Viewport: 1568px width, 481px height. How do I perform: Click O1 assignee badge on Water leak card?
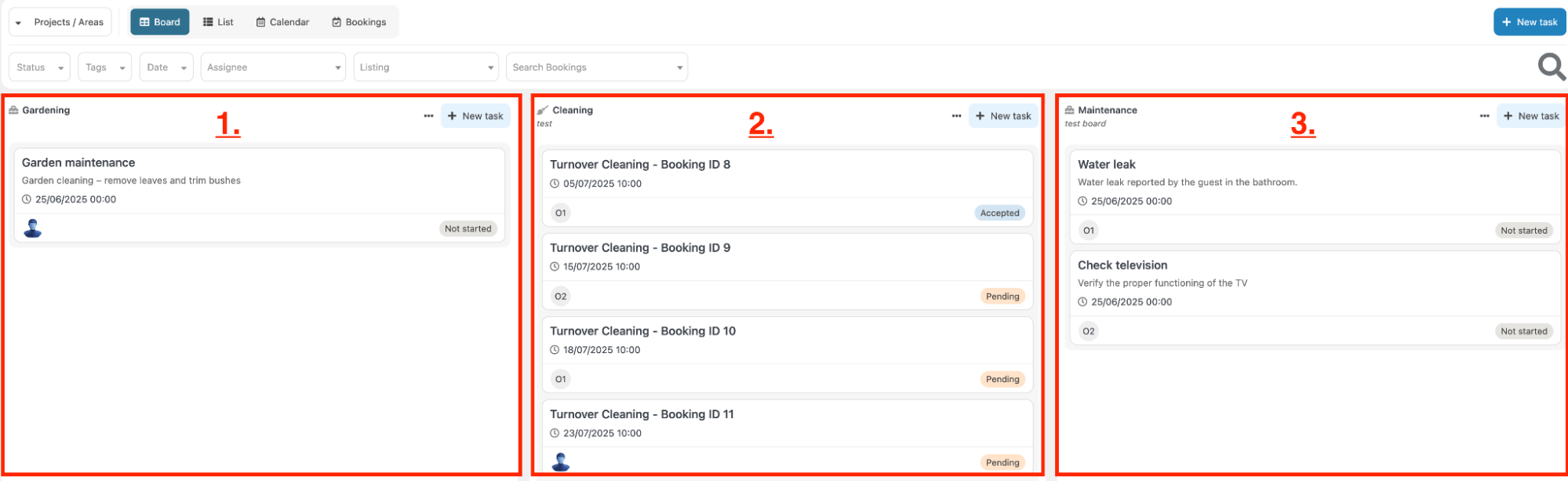(1089, 231)
